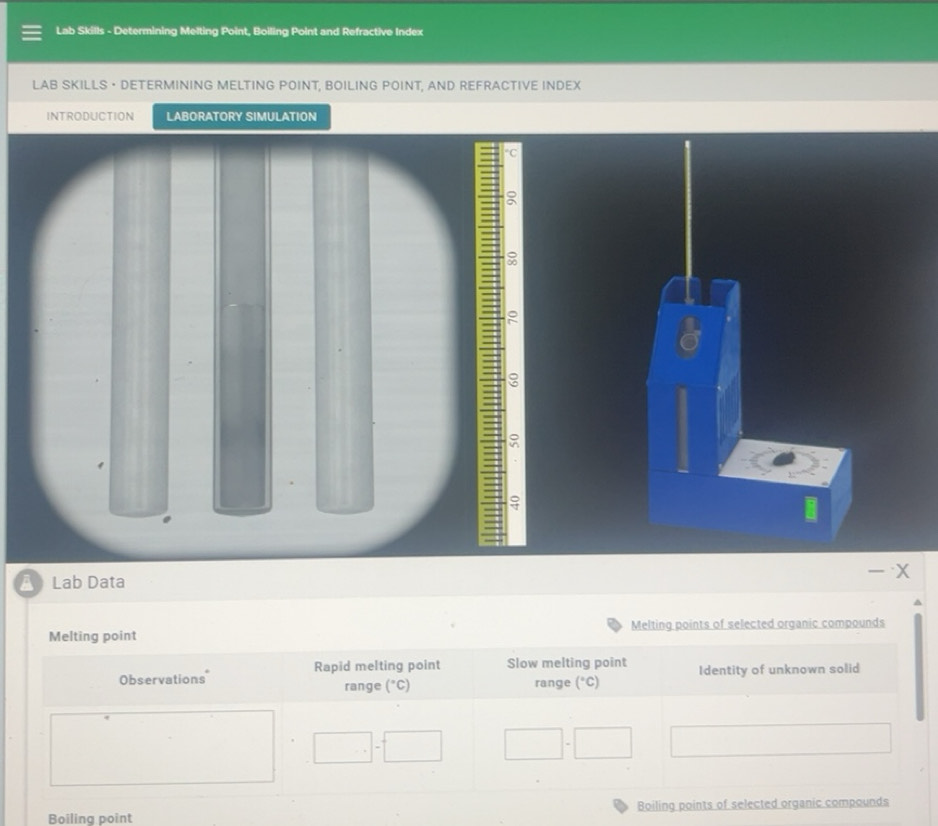The height and width of the screenshot is (826, 938).
Task: Click the eyepiece viewer on the melting apparatus
Action: 690,341
